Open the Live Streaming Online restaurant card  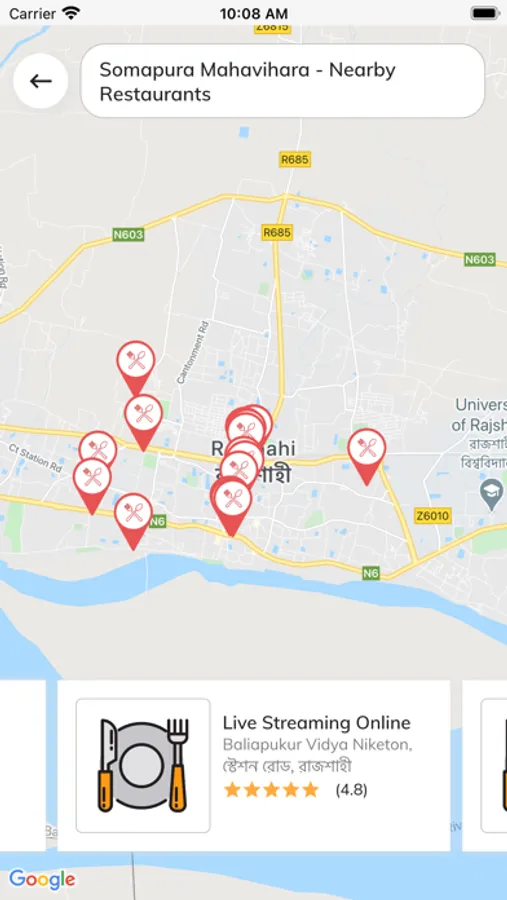coord(254,765)
